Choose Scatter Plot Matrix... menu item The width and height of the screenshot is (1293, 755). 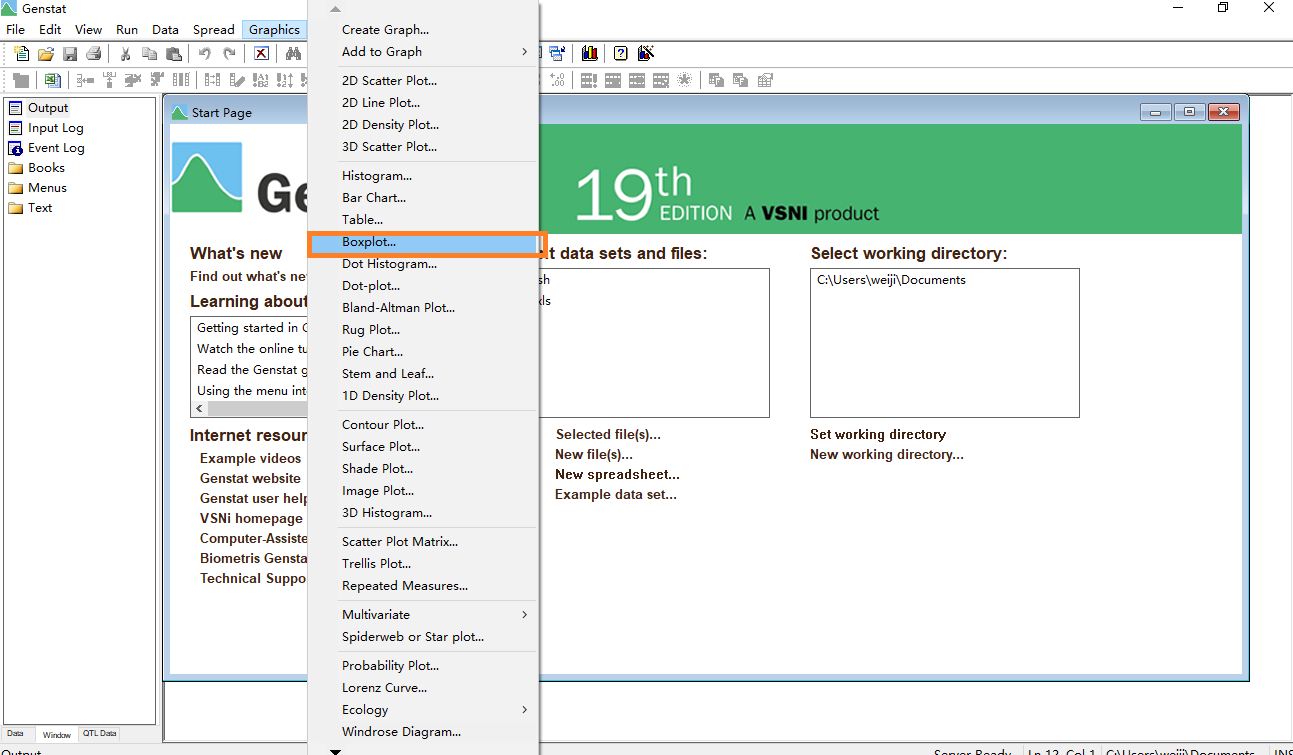(x=423, y=542)
